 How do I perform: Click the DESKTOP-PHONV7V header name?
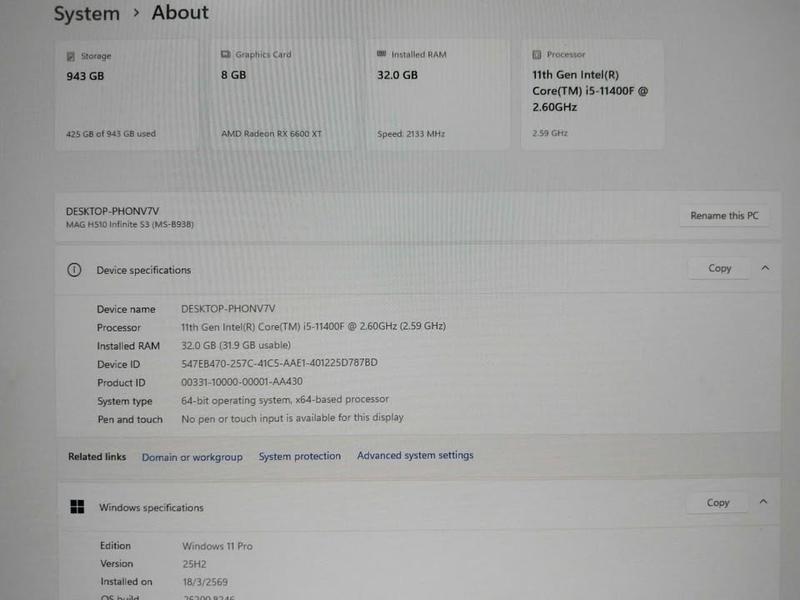(x=112, y=211)
